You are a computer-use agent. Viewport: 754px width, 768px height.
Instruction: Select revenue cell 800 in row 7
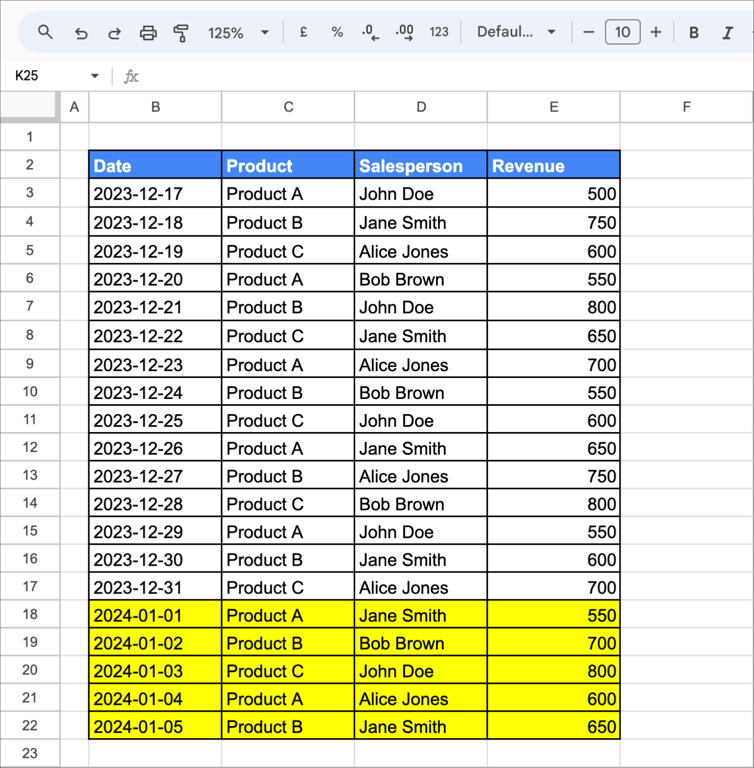[554, 307]
